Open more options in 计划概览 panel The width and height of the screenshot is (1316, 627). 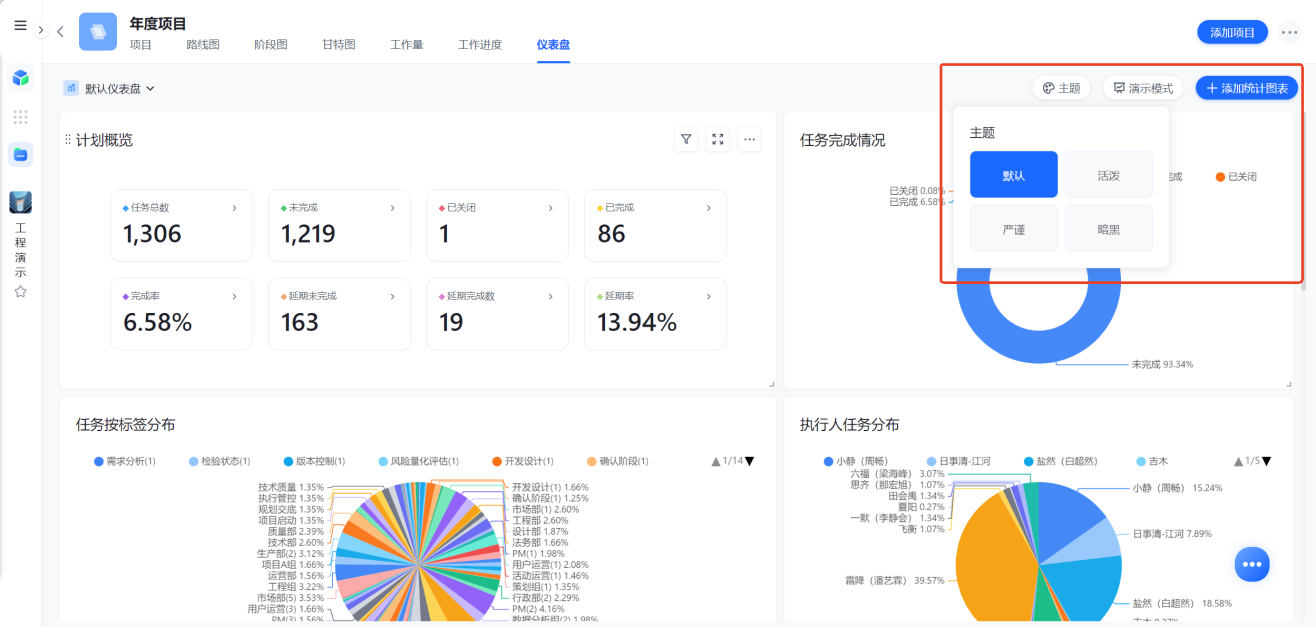(750, 140)
